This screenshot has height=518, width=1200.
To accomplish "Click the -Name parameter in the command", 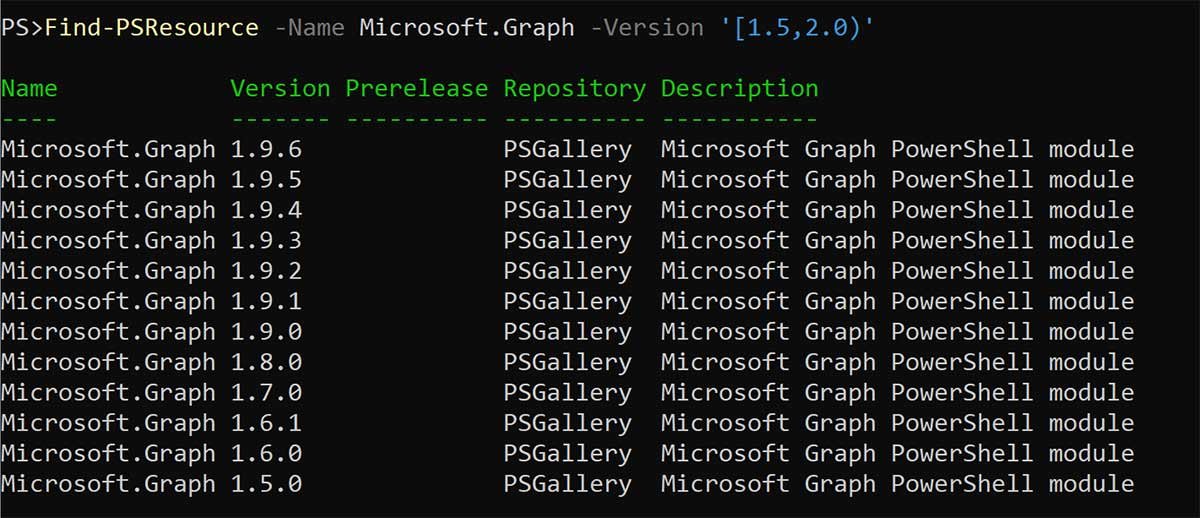I will coord(309,27).
